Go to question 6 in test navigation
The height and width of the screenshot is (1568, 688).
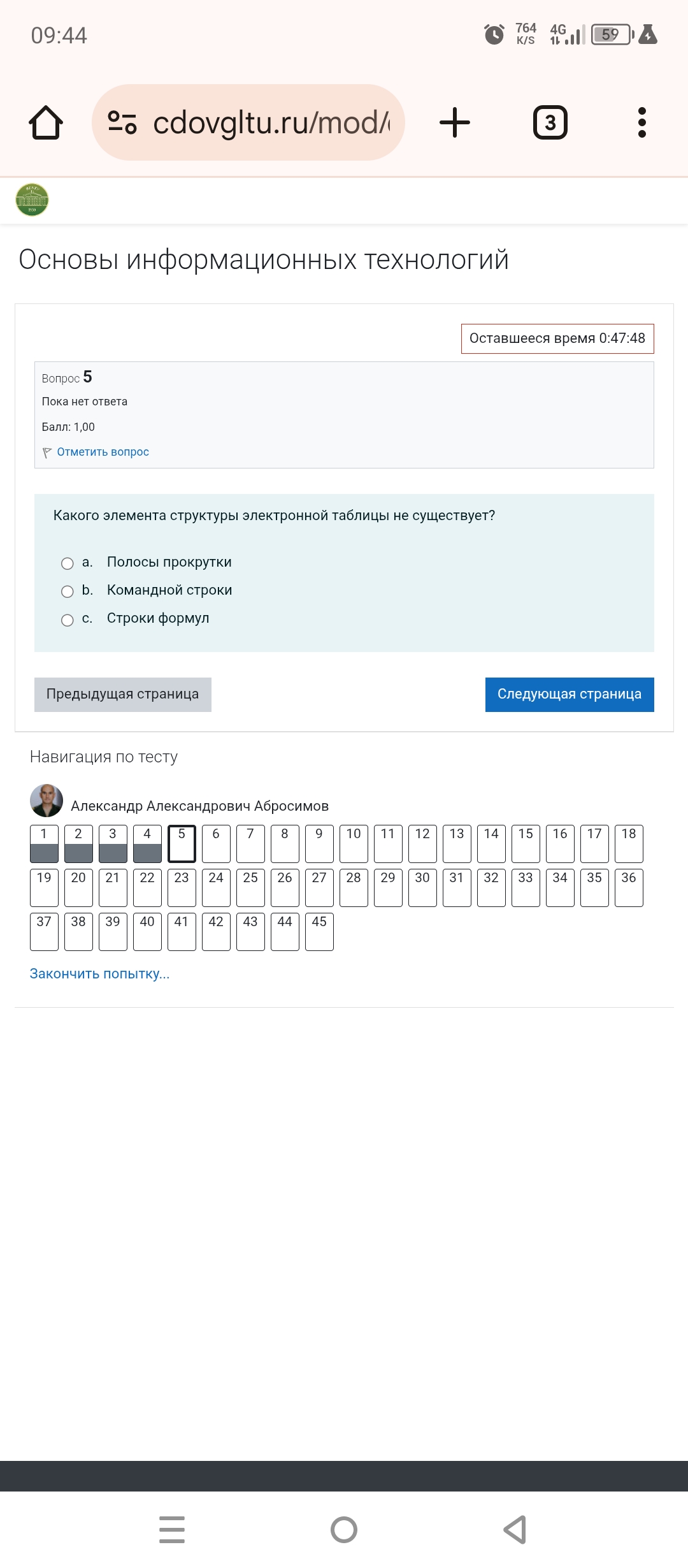tap(216, 844)
